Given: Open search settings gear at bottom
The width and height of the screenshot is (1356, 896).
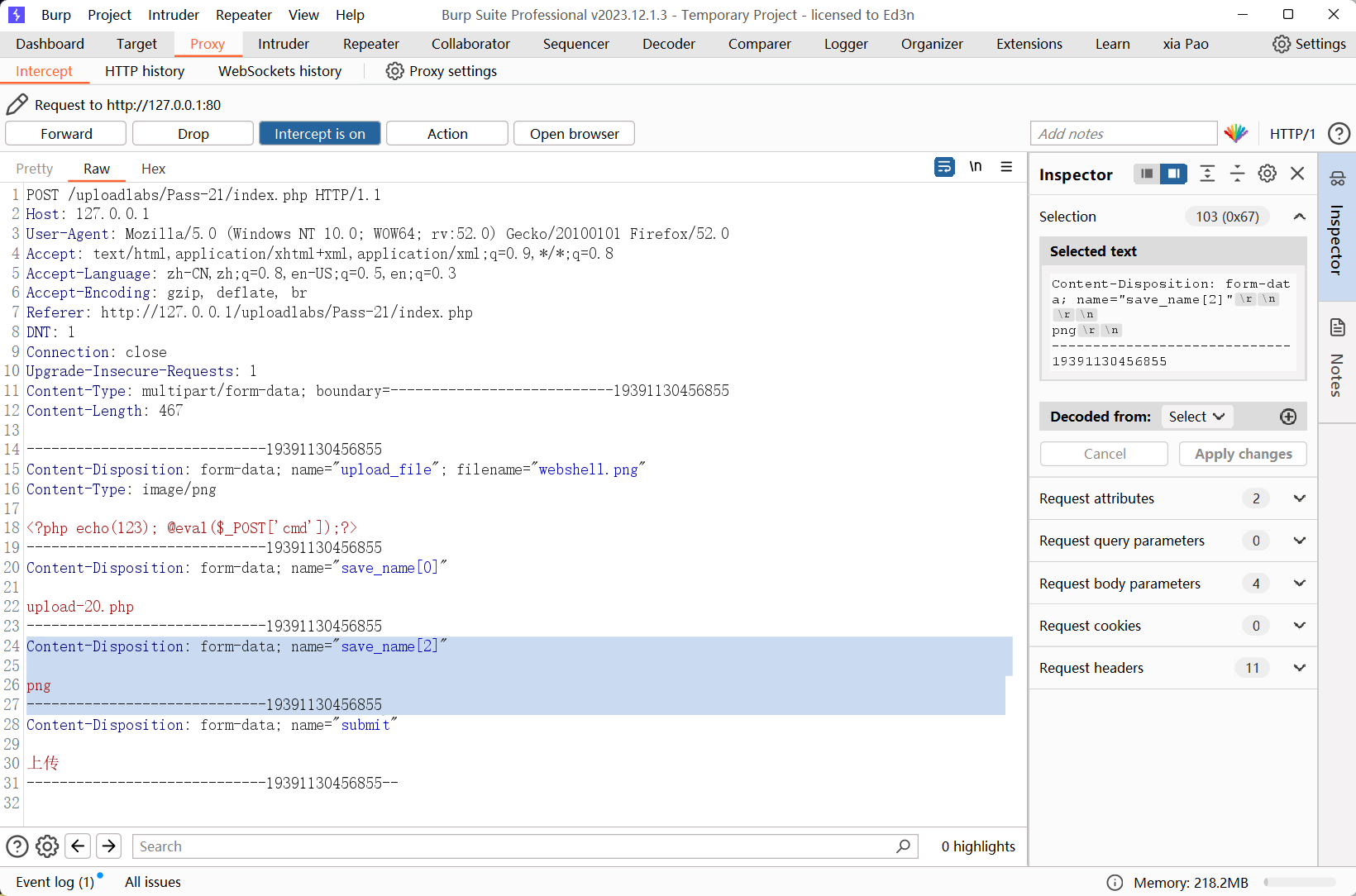Looking at the screenshot, I should (x=47, y=846).
